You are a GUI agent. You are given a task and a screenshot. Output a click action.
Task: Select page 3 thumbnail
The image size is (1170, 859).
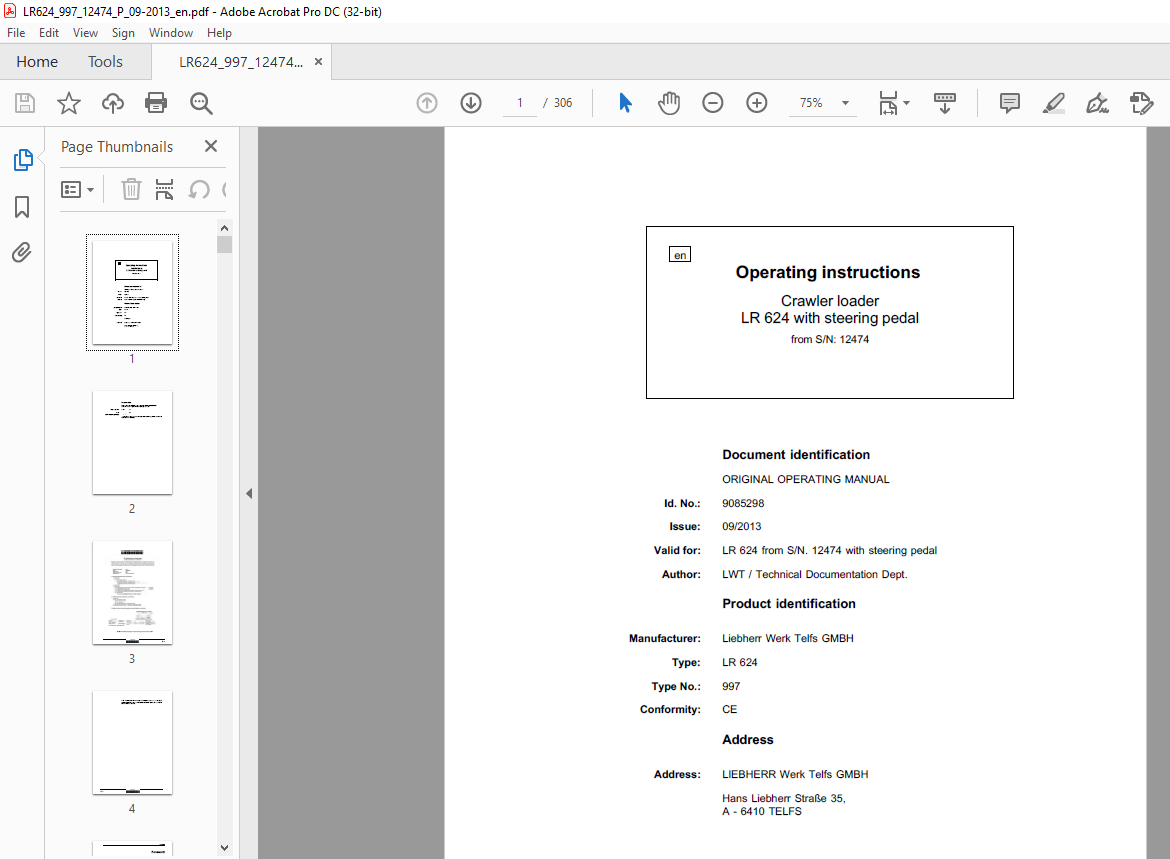click(x=132, y=593)
